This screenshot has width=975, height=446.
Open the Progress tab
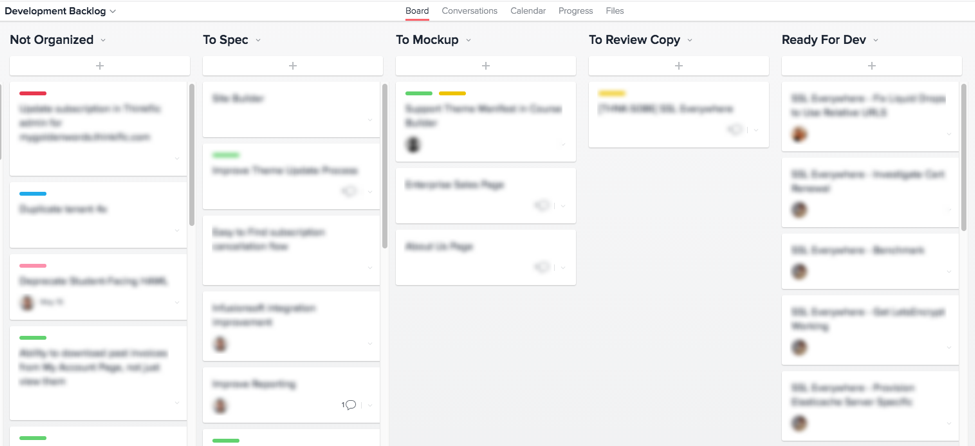(575, 11)
